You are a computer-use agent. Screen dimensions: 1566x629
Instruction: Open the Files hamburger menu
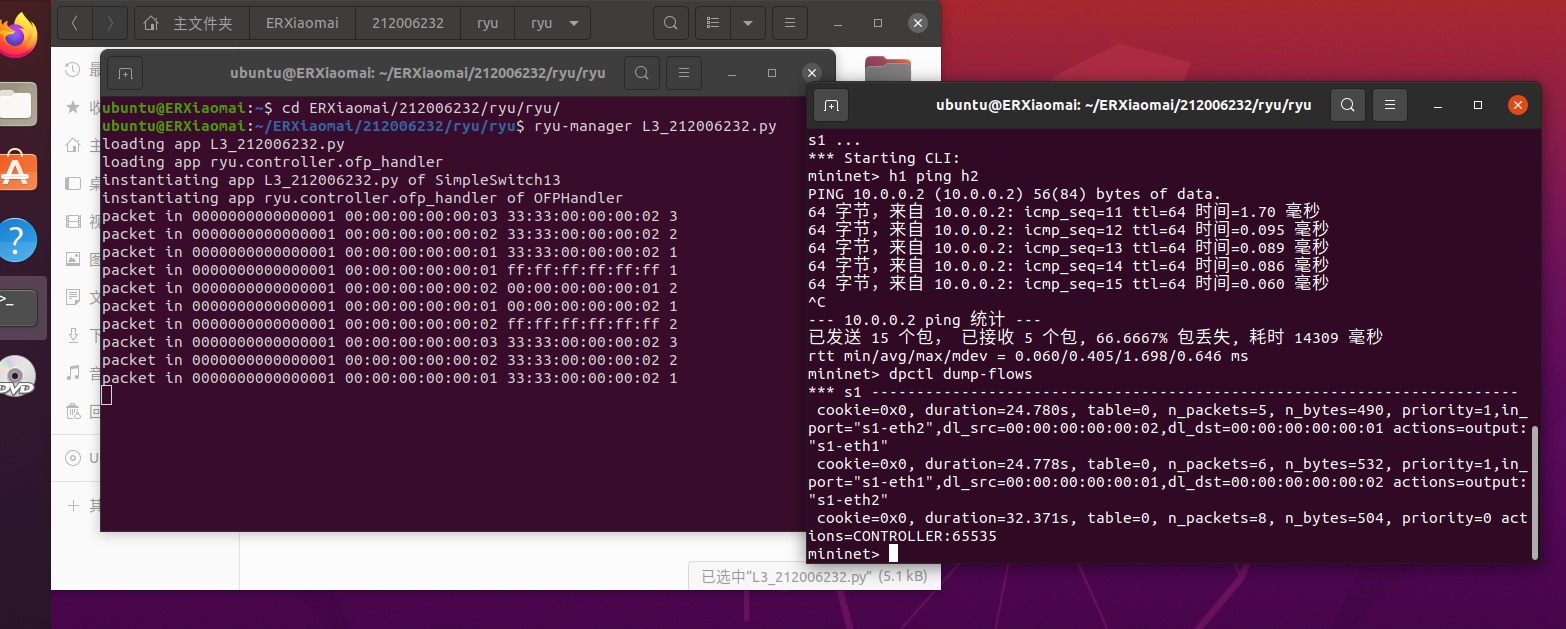[x=790, y=22]
